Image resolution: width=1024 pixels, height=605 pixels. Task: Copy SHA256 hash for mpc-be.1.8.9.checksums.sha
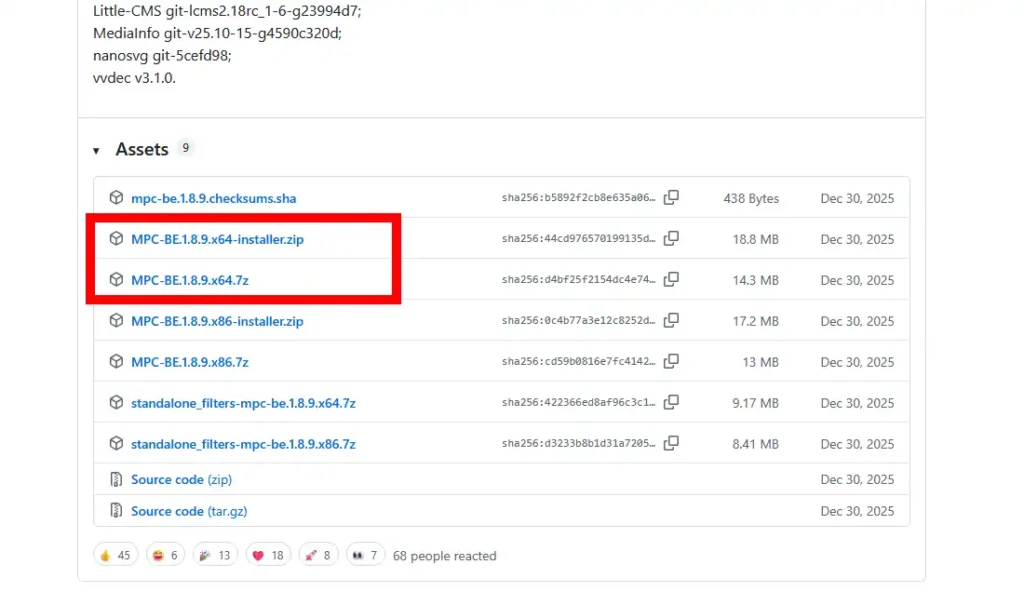click(x=671, y=198)
